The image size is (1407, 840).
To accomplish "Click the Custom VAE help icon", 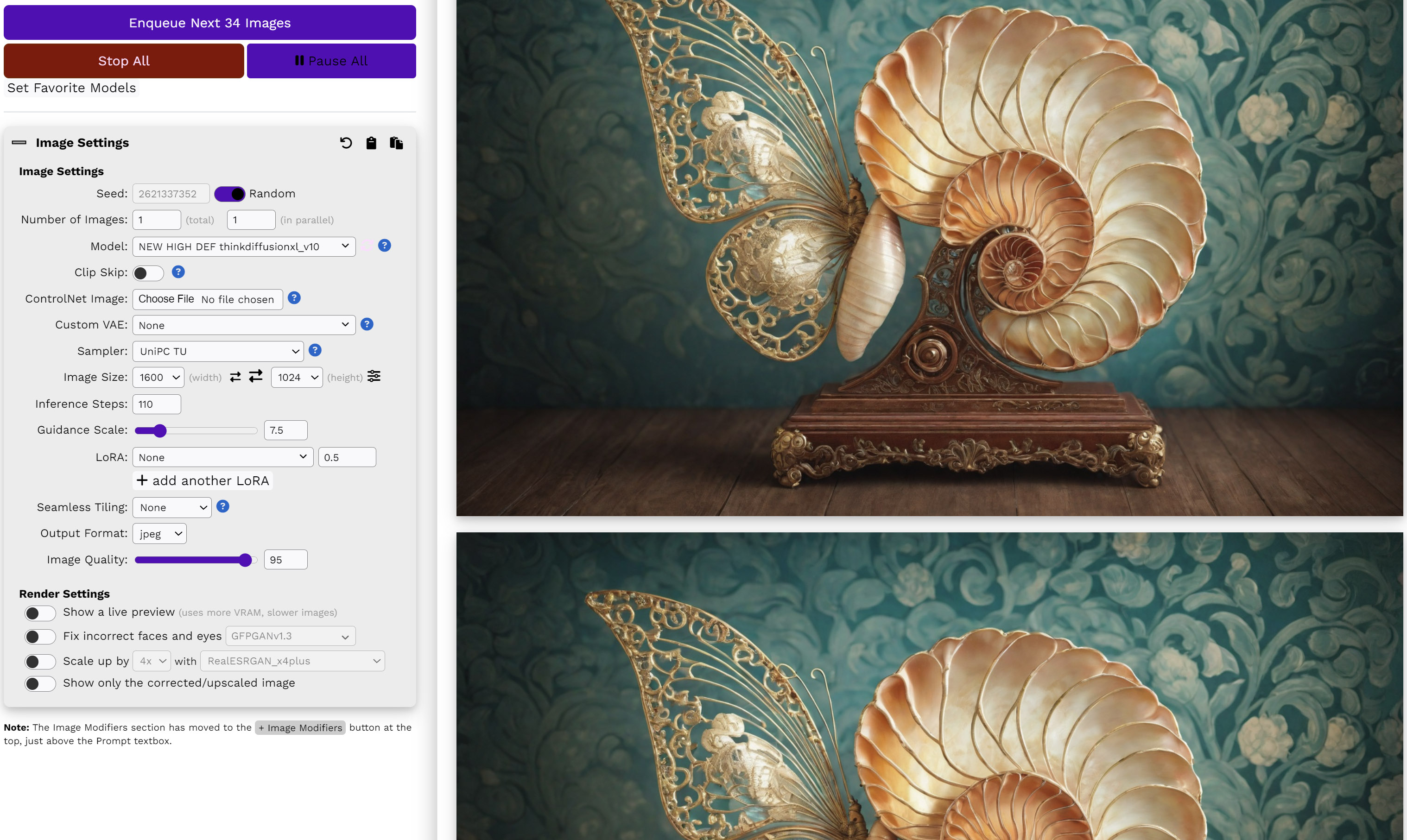I will point(367,324).
